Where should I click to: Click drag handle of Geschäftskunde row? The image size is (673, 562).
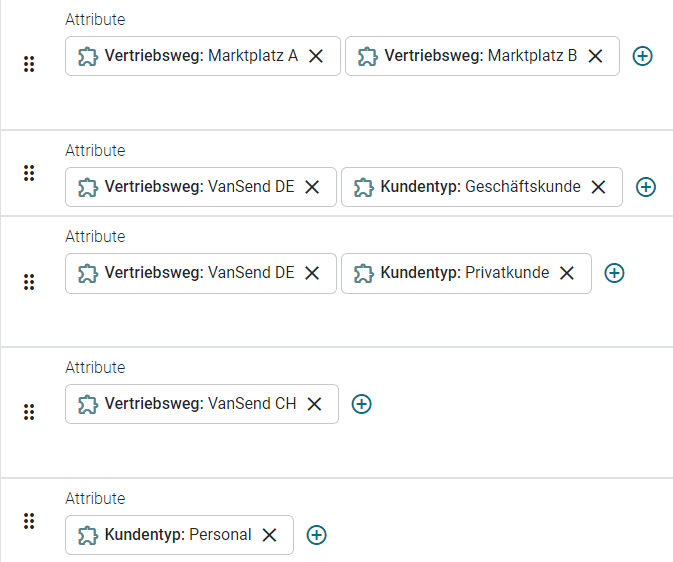29,173
